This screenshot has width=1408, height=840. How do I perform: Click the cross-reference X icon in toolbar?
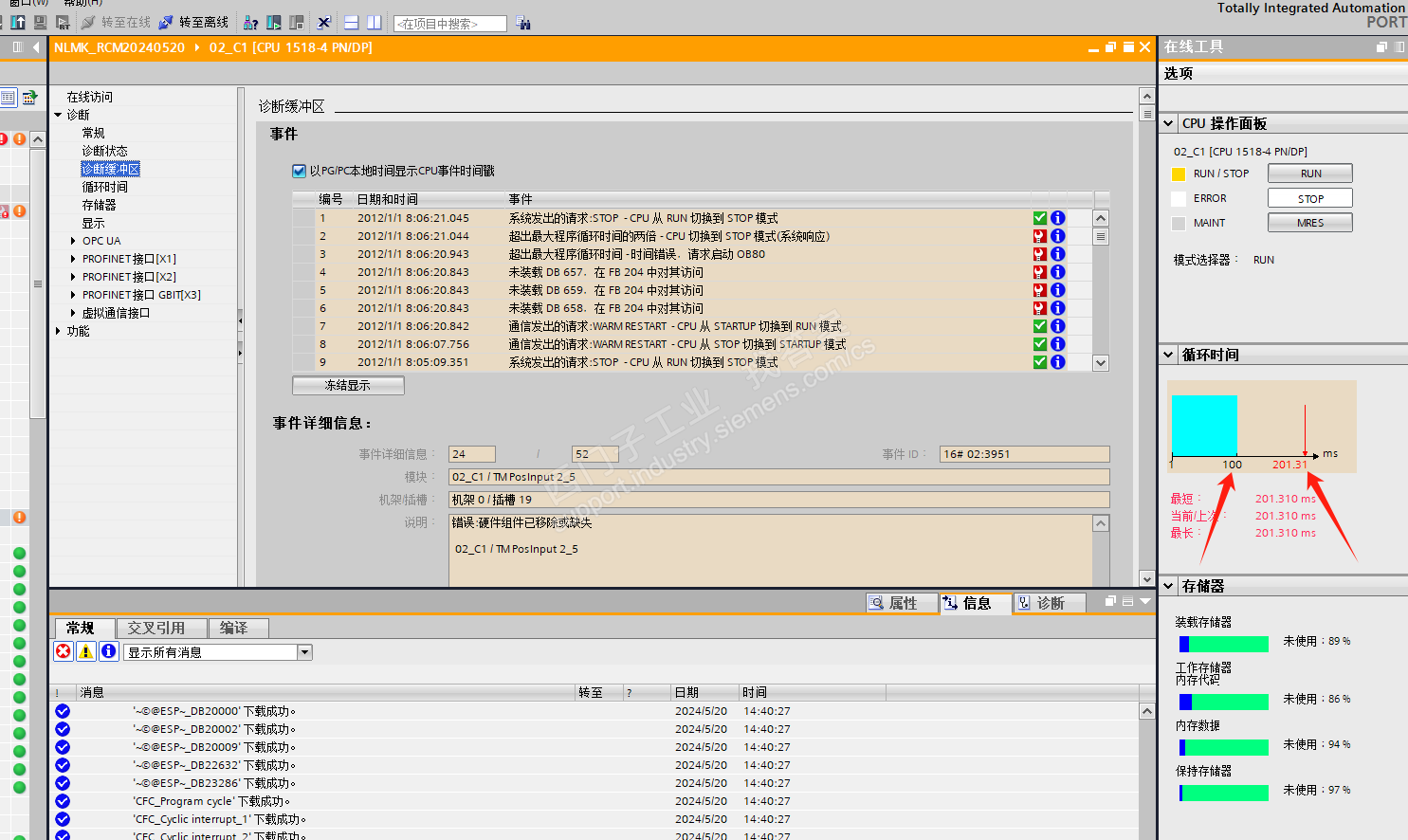[x=323, y=22]
